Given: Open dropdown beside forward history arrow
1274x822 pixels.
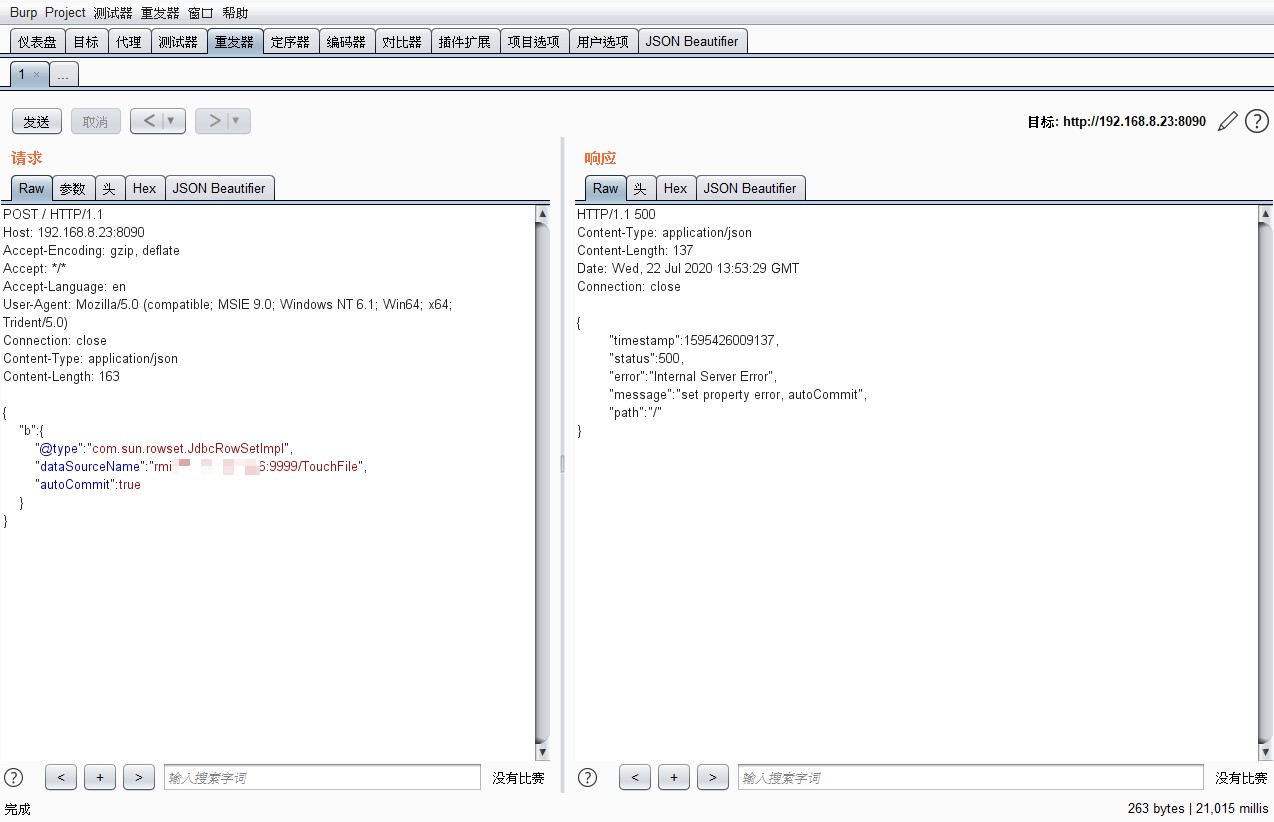Looking at the screenshot, I should [x=238, y=121].
